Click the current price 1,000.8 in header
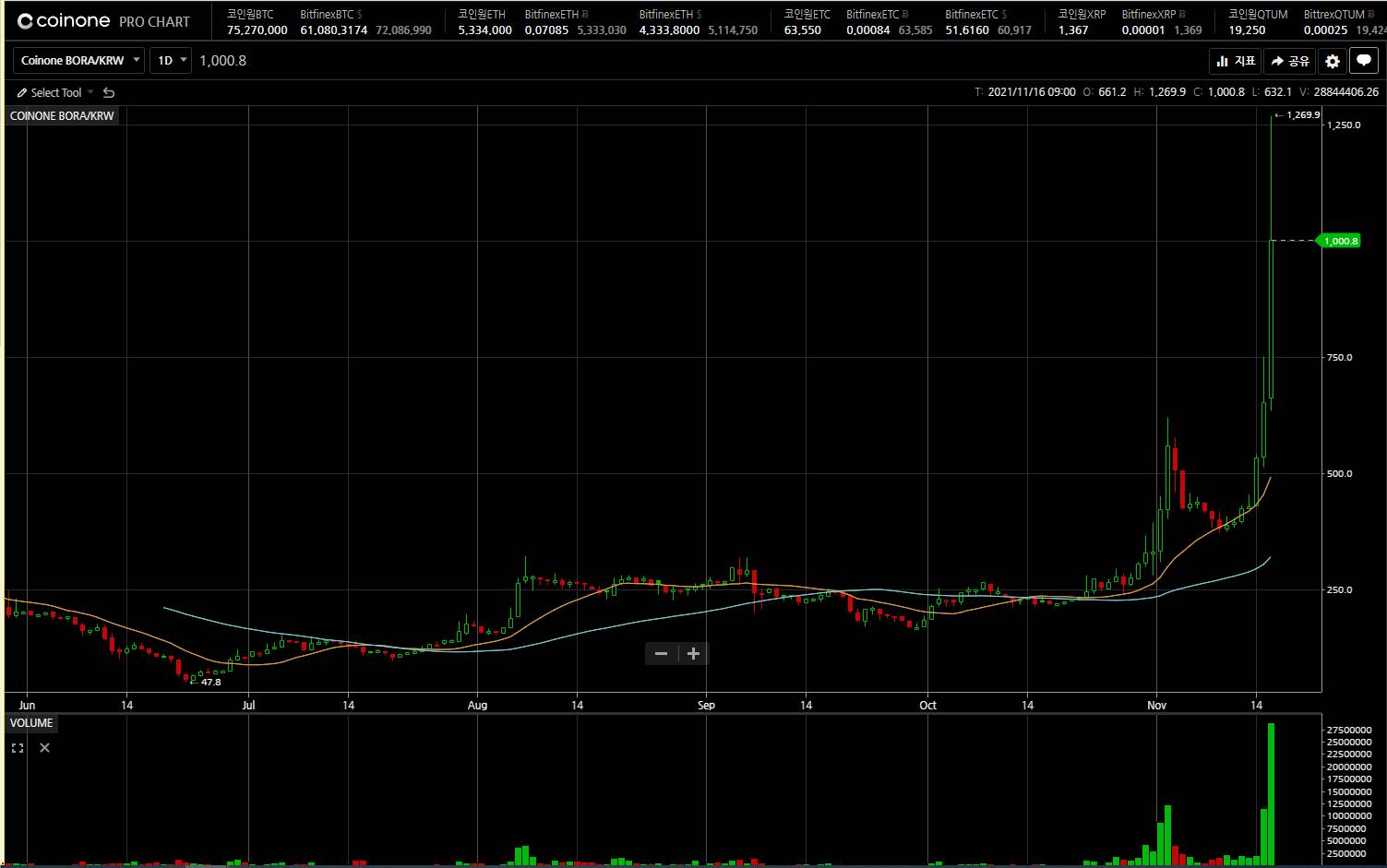This screenshot has width=1387, height=868. click(x=222, y=61)
